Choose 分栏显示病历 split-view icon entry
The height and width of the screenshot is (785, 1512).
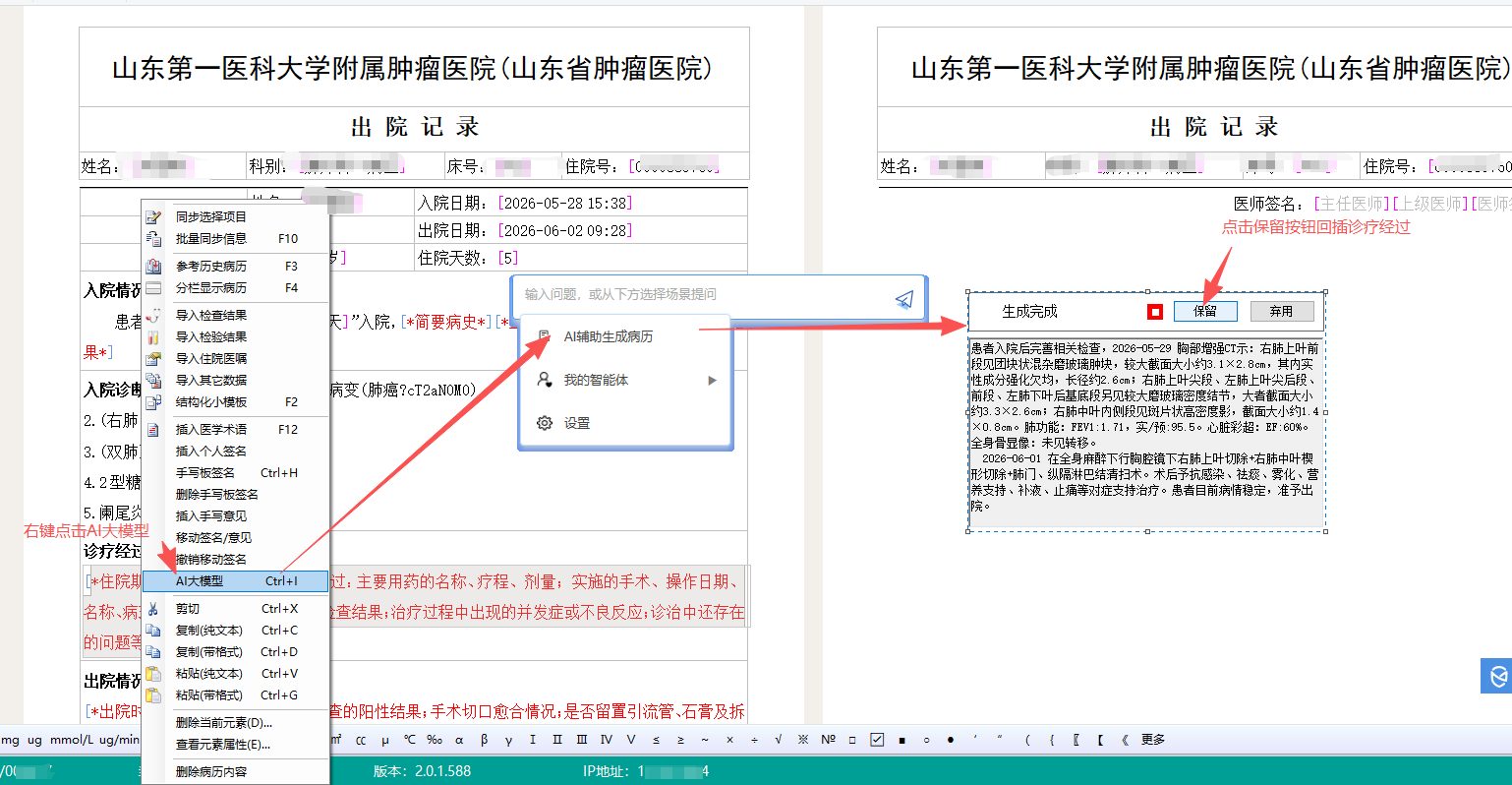153,287
